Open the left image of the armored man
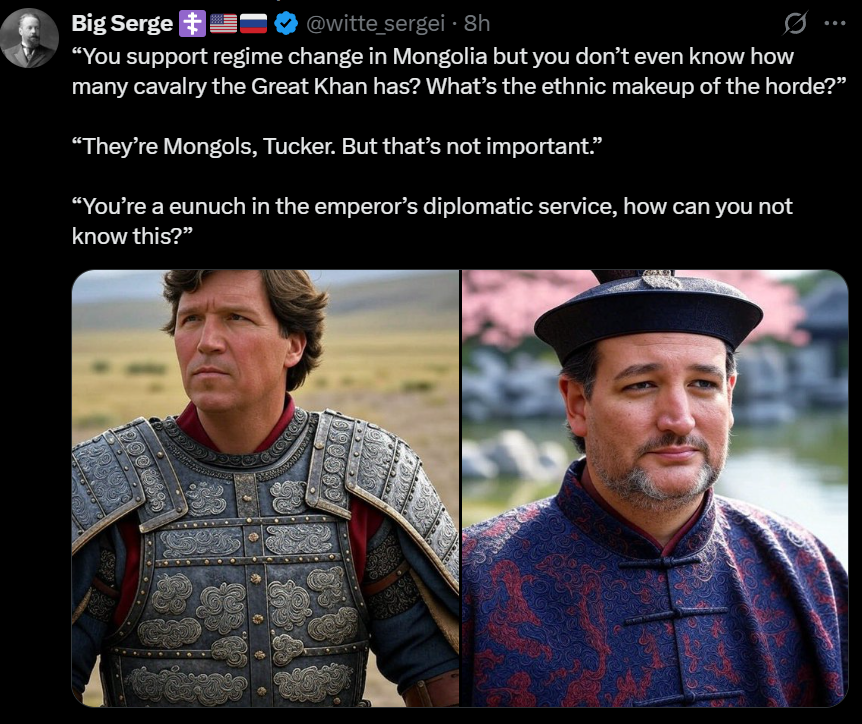Viewport: 862px width, 724px height. coord(265,488)
